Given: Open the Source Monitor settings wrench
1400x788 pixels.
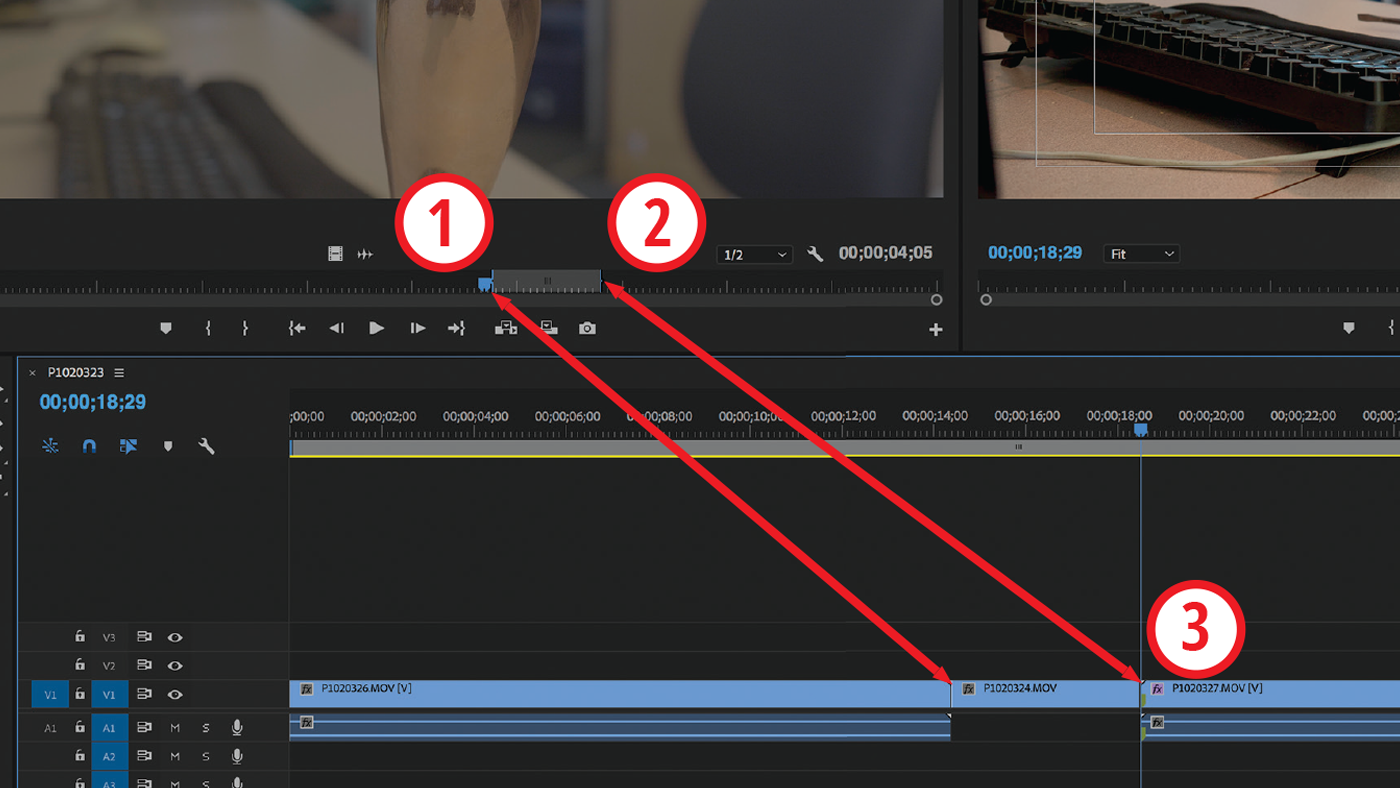Looking at the screenshot, I should (x=815, y=253).
